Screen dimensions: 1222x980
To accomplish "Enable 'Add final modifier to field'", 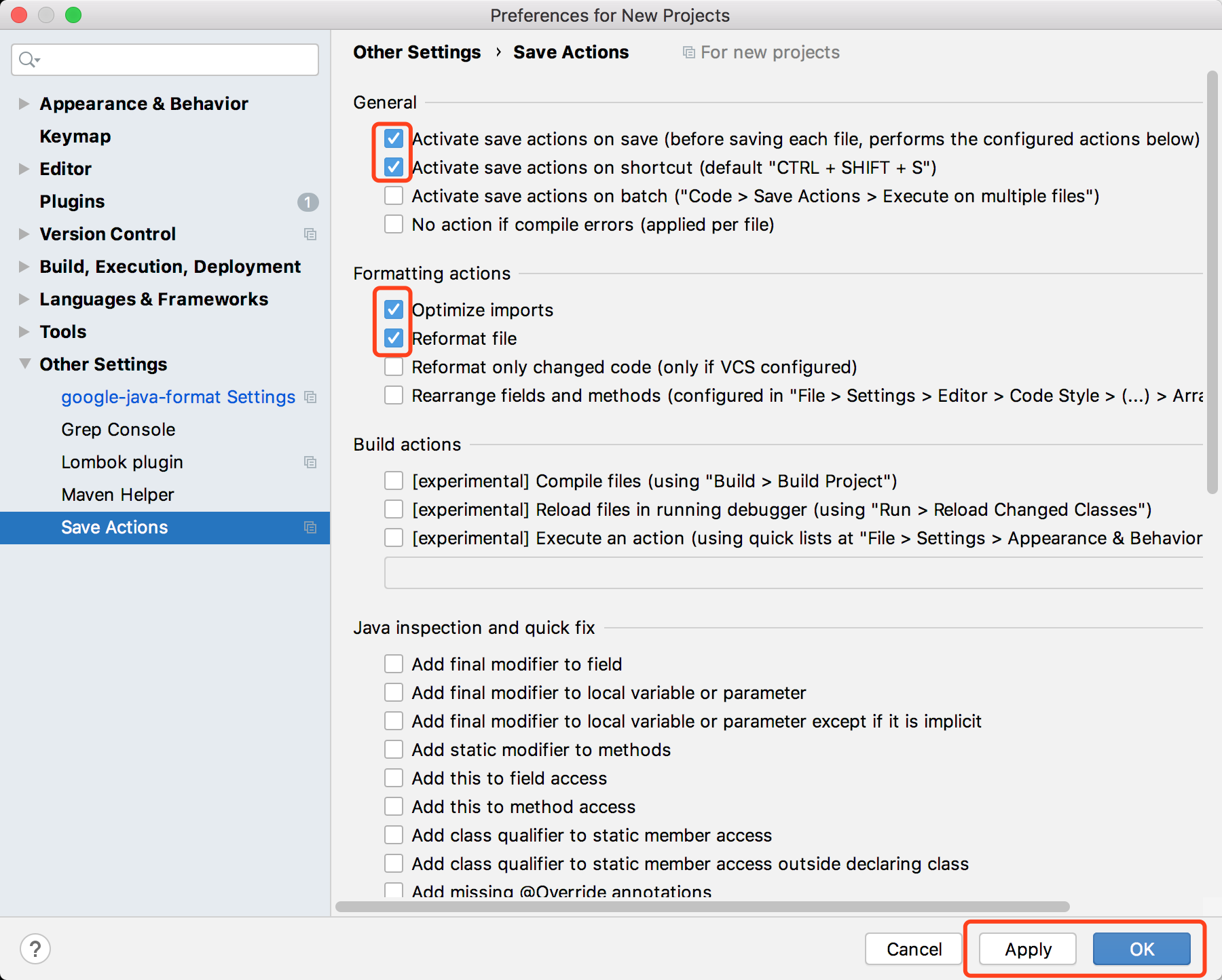I will 394,664.
